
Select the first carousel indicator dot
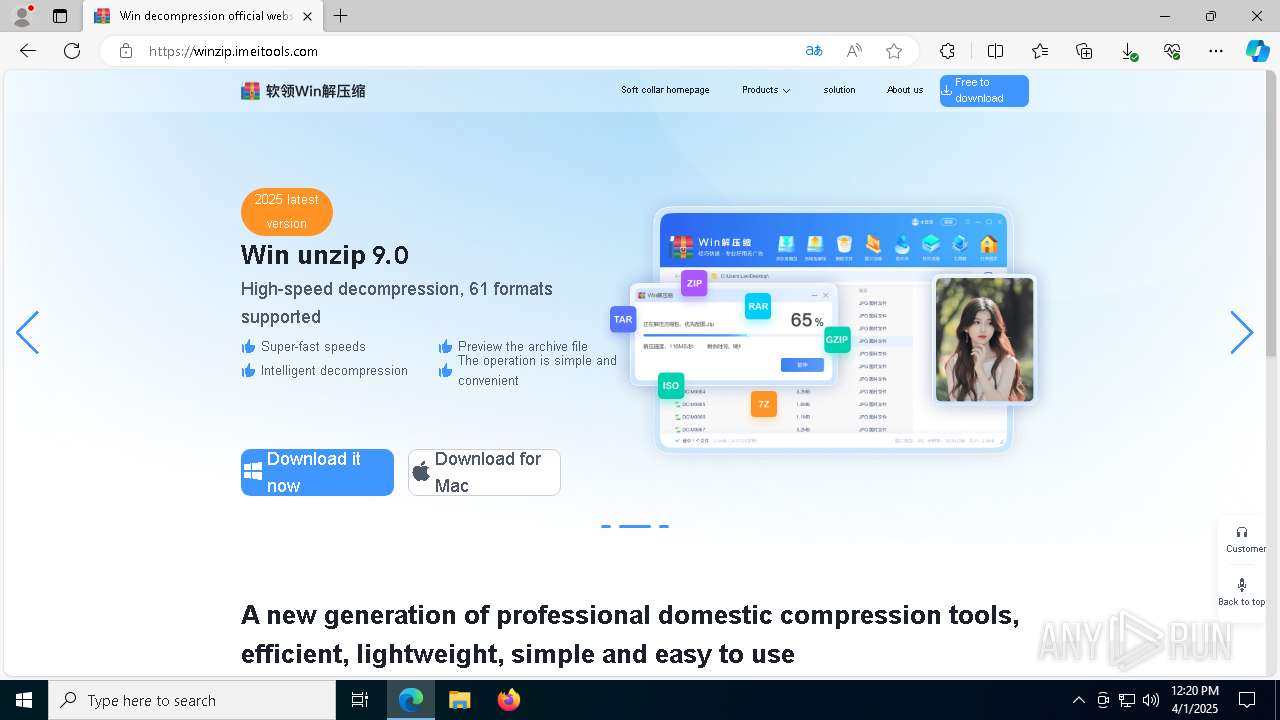coord(606,526)
